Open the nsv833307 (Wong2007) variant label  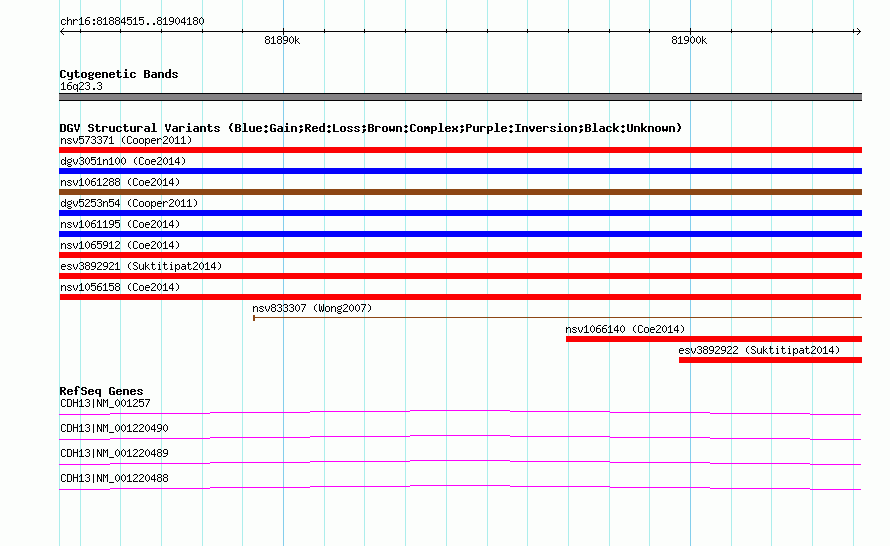pyautogui.click(x=312, y=308)
